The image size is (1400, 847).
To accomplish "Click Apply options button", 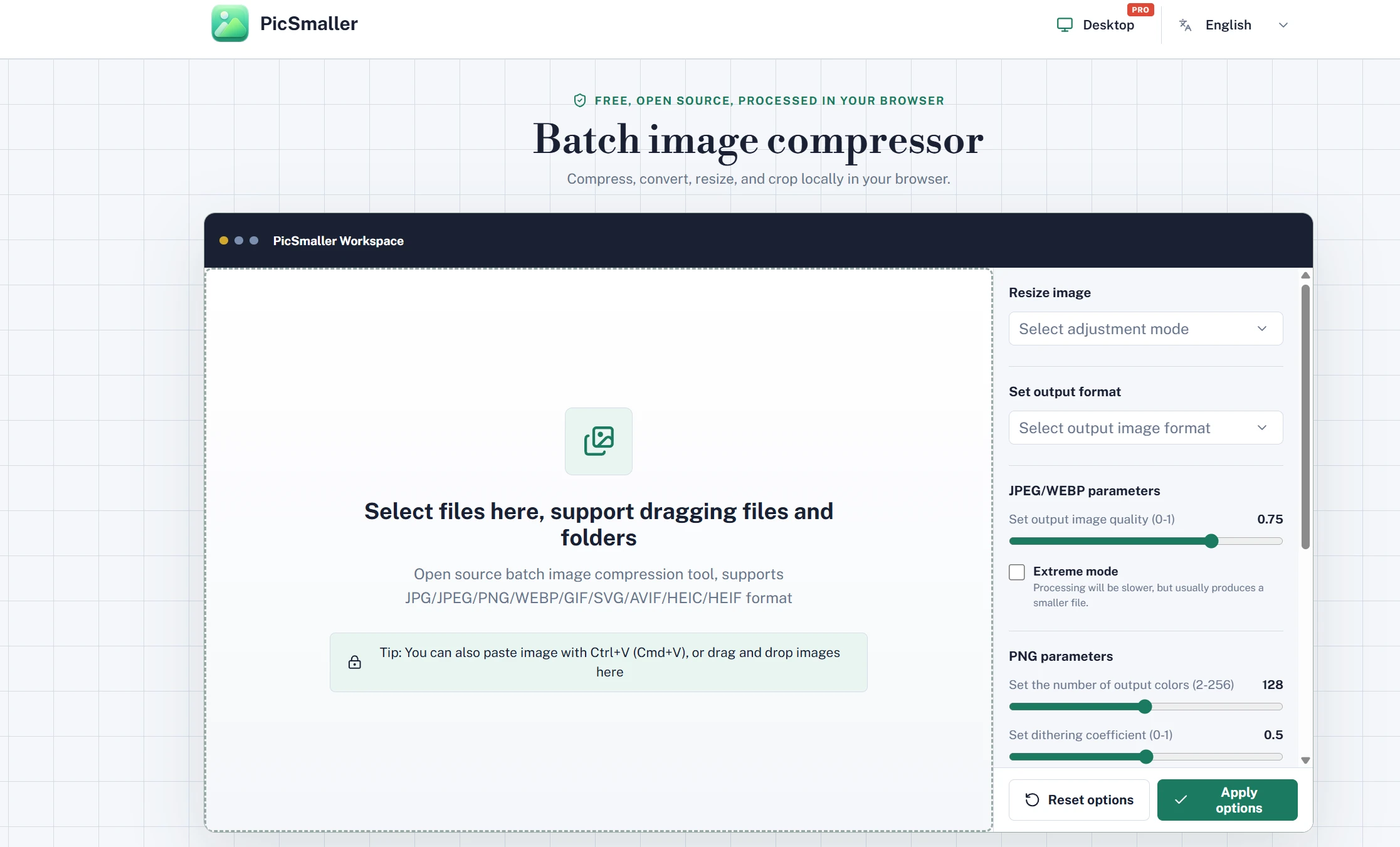I will tap(1227, 799).
